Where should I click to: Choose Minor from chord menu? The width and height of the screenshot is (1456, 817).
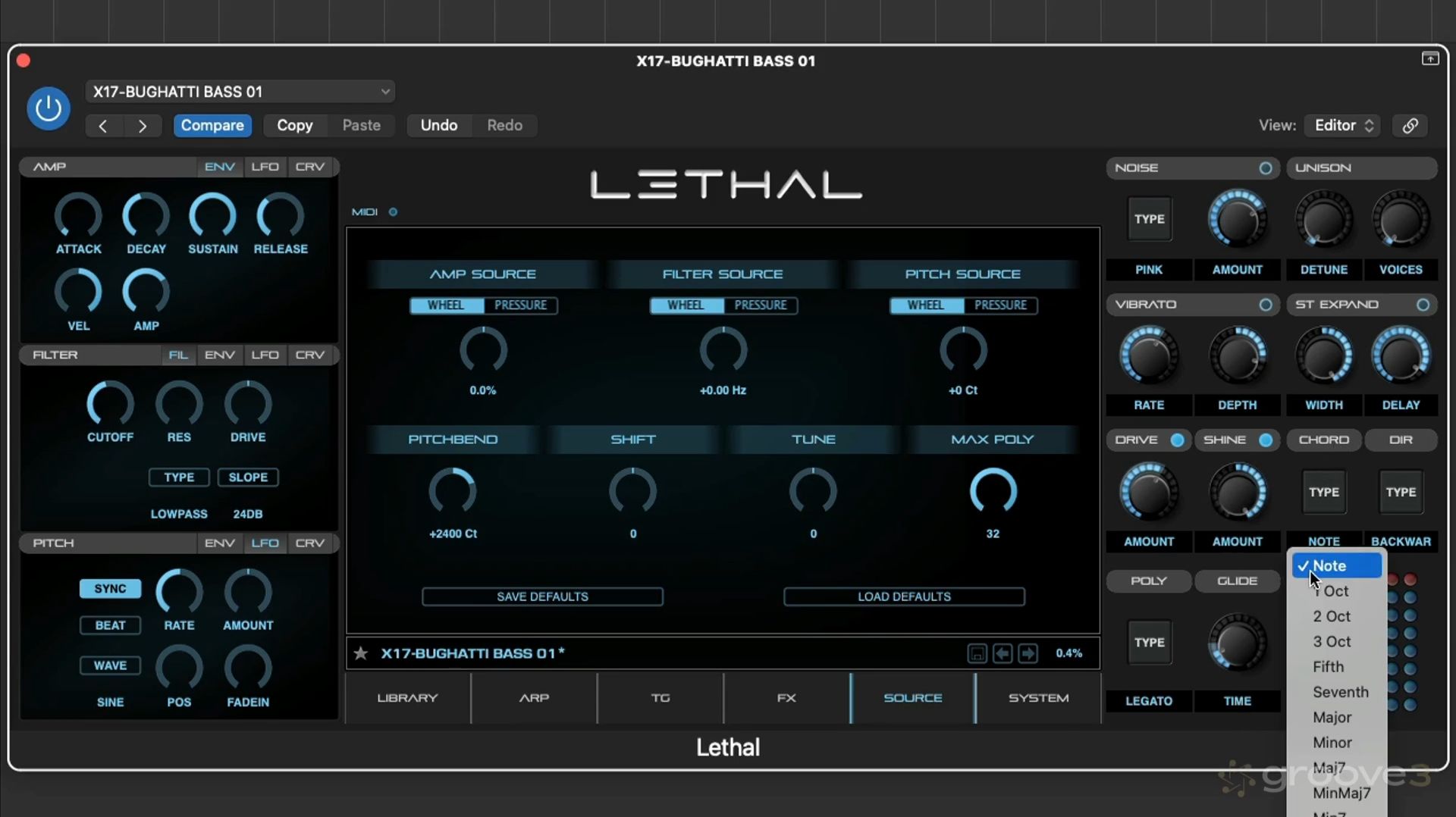(x=1336, y=743)
